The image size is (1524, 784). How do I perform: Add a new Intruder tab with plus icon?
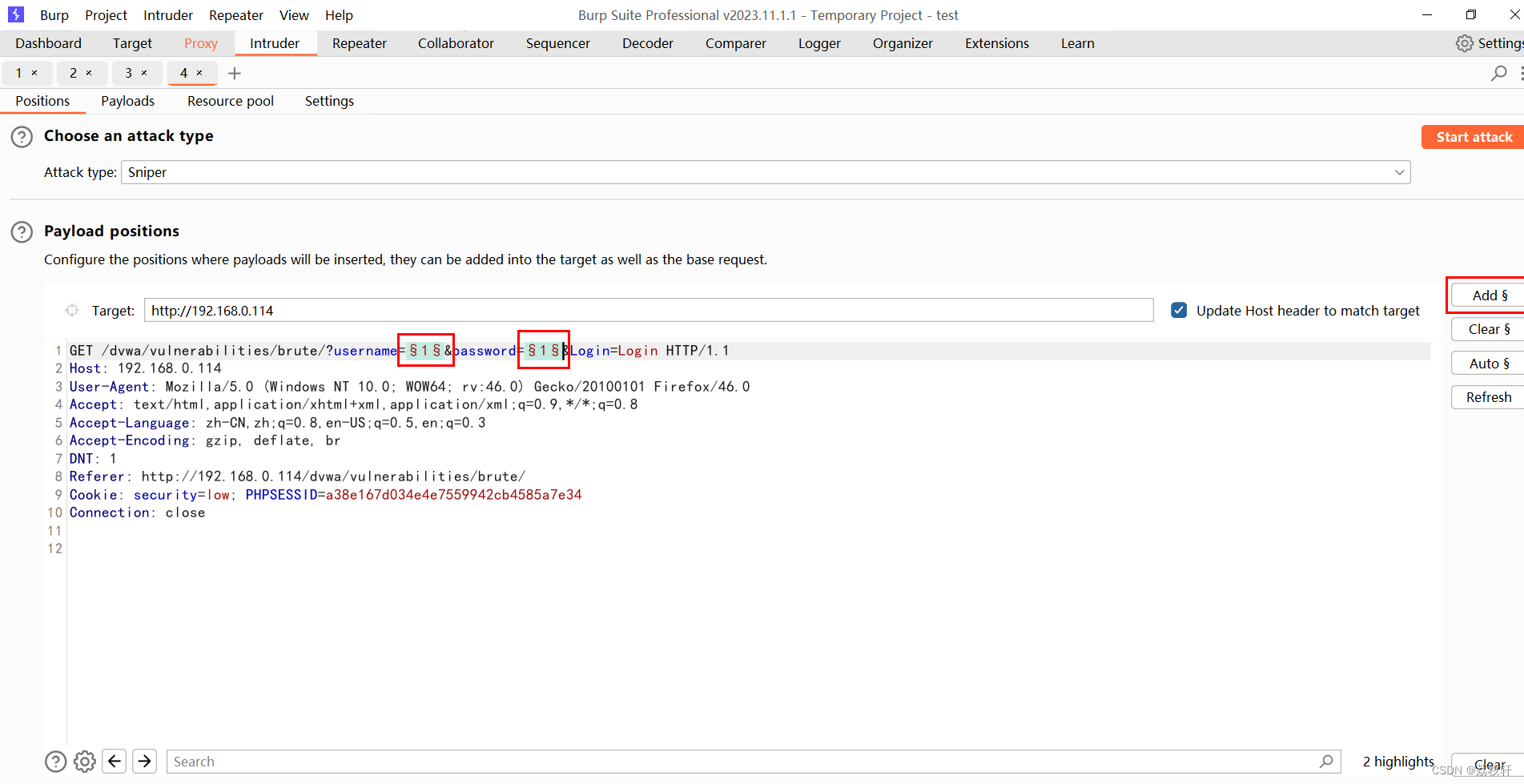235,74
